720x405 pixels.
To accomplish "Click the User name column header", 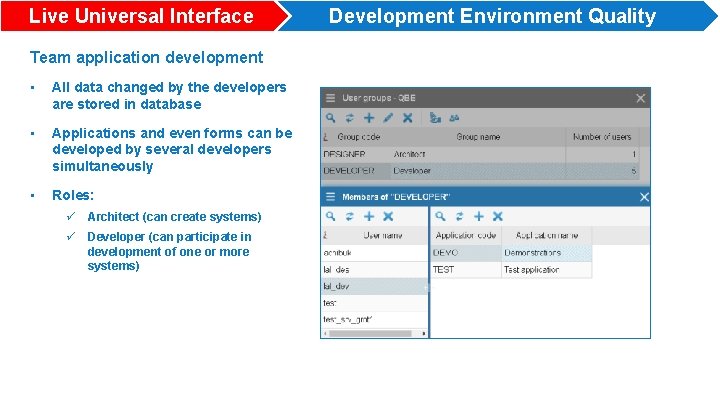I will [x=382, y=236].
